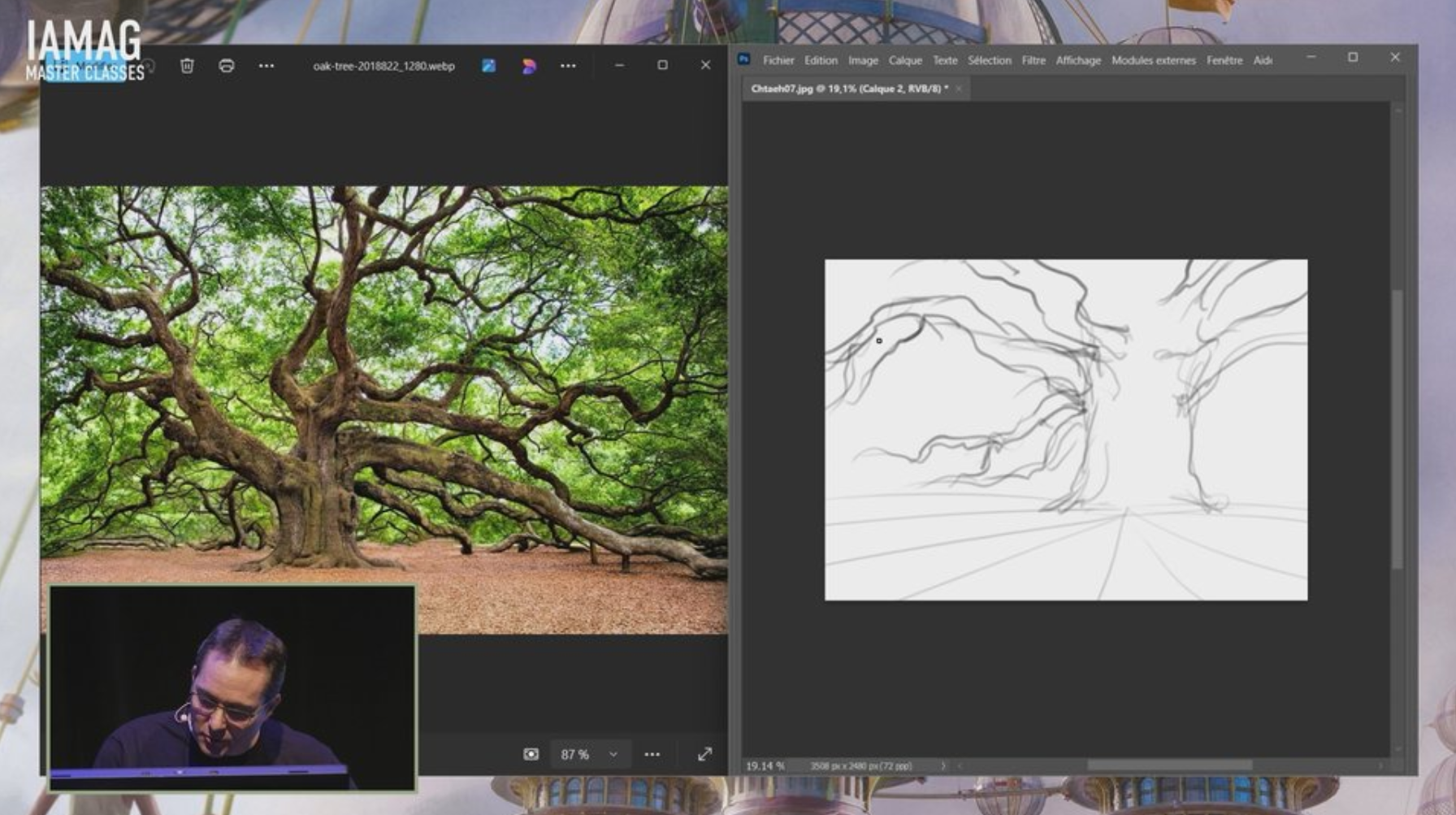Click the trash delete icon in Photos
The width and height of the screenshot is (1456, 815).
pyautogui.click(x=187, y=66)
